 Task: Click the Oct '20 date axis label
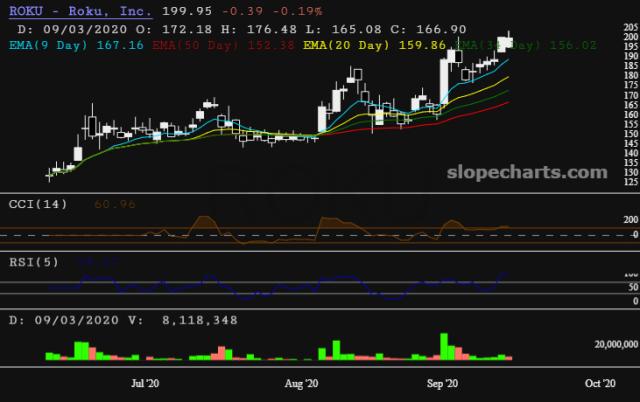click(599, 383)
